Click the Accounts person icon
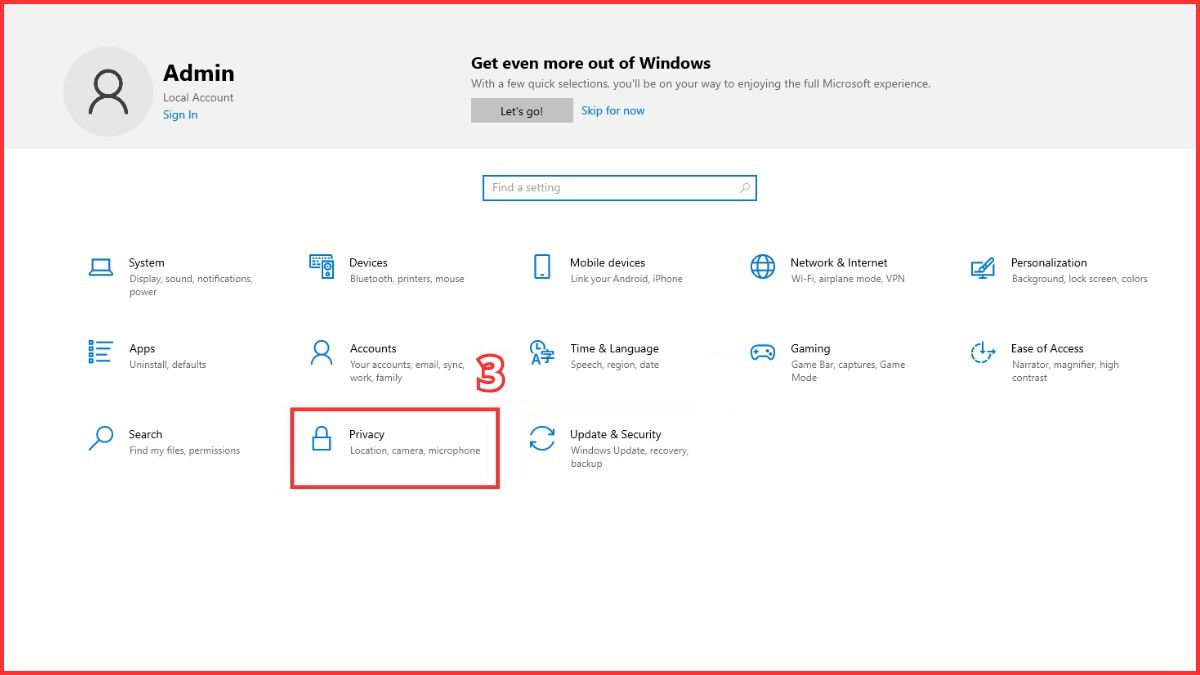1200x675 pixels. 321,352
